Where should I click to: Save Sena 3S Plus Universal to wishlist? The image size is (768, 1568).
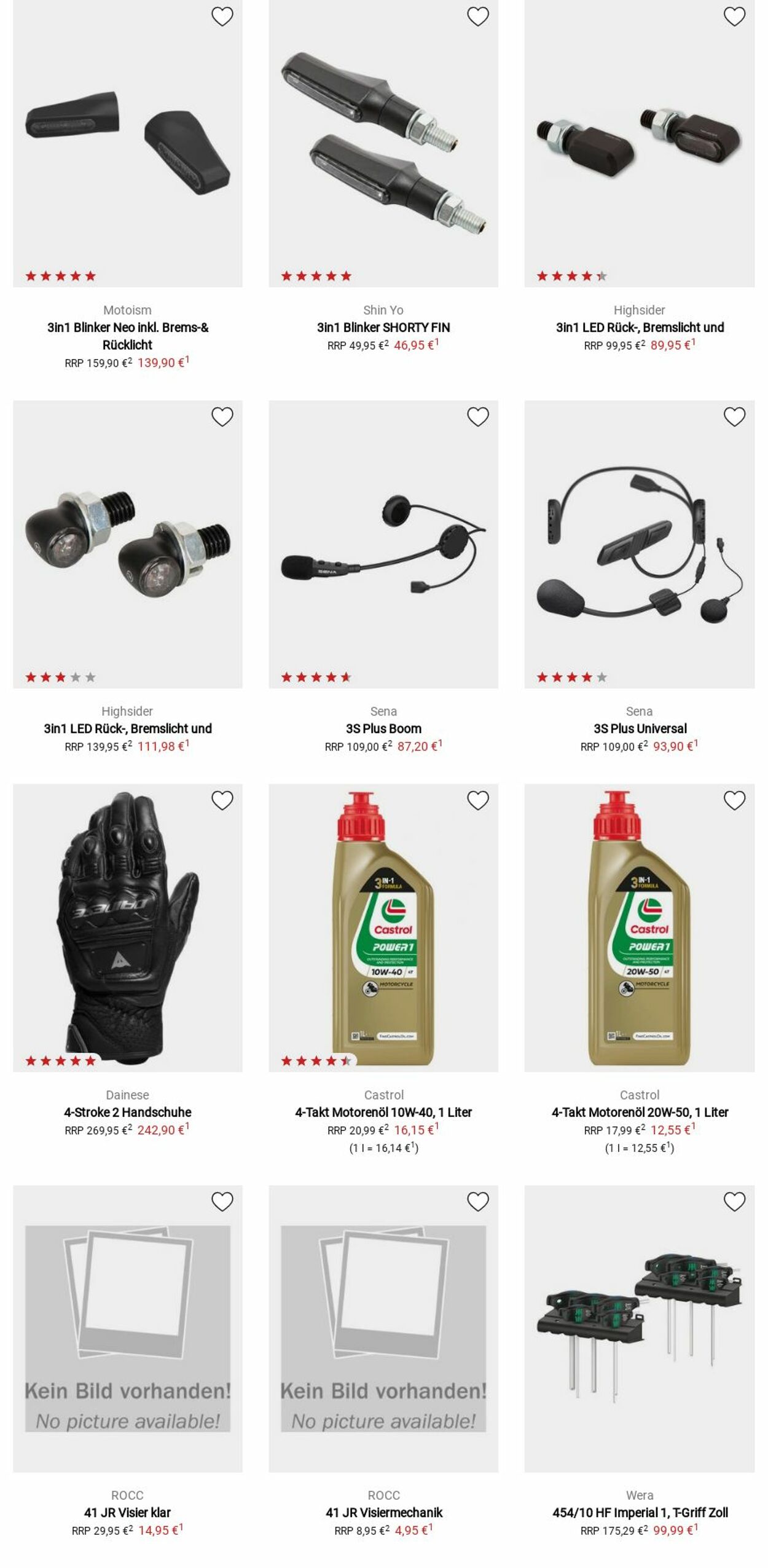(734, 417)
